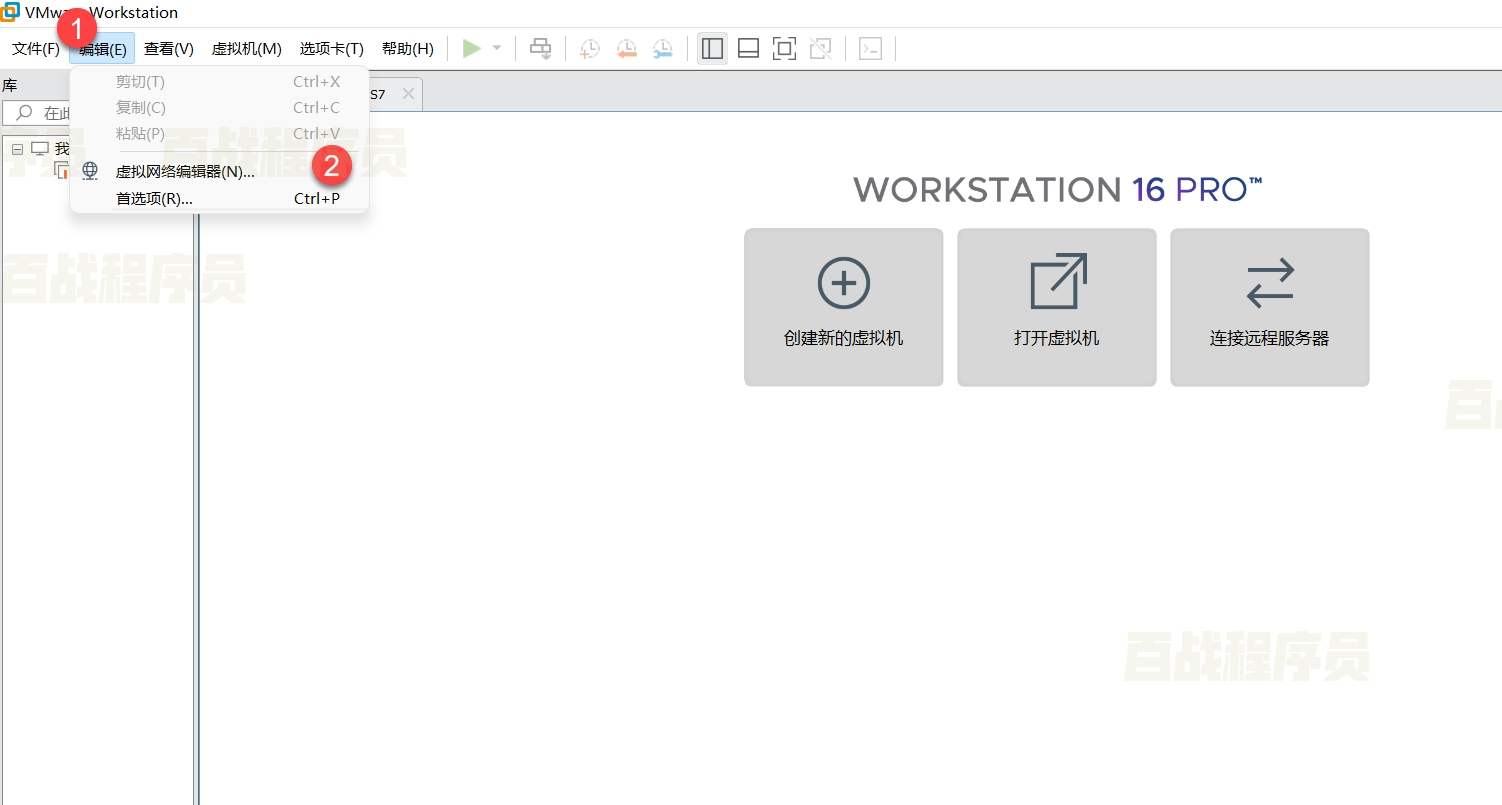Click the take snapshot clock icon
1502x805 pixels.
[x=590, y=48]
